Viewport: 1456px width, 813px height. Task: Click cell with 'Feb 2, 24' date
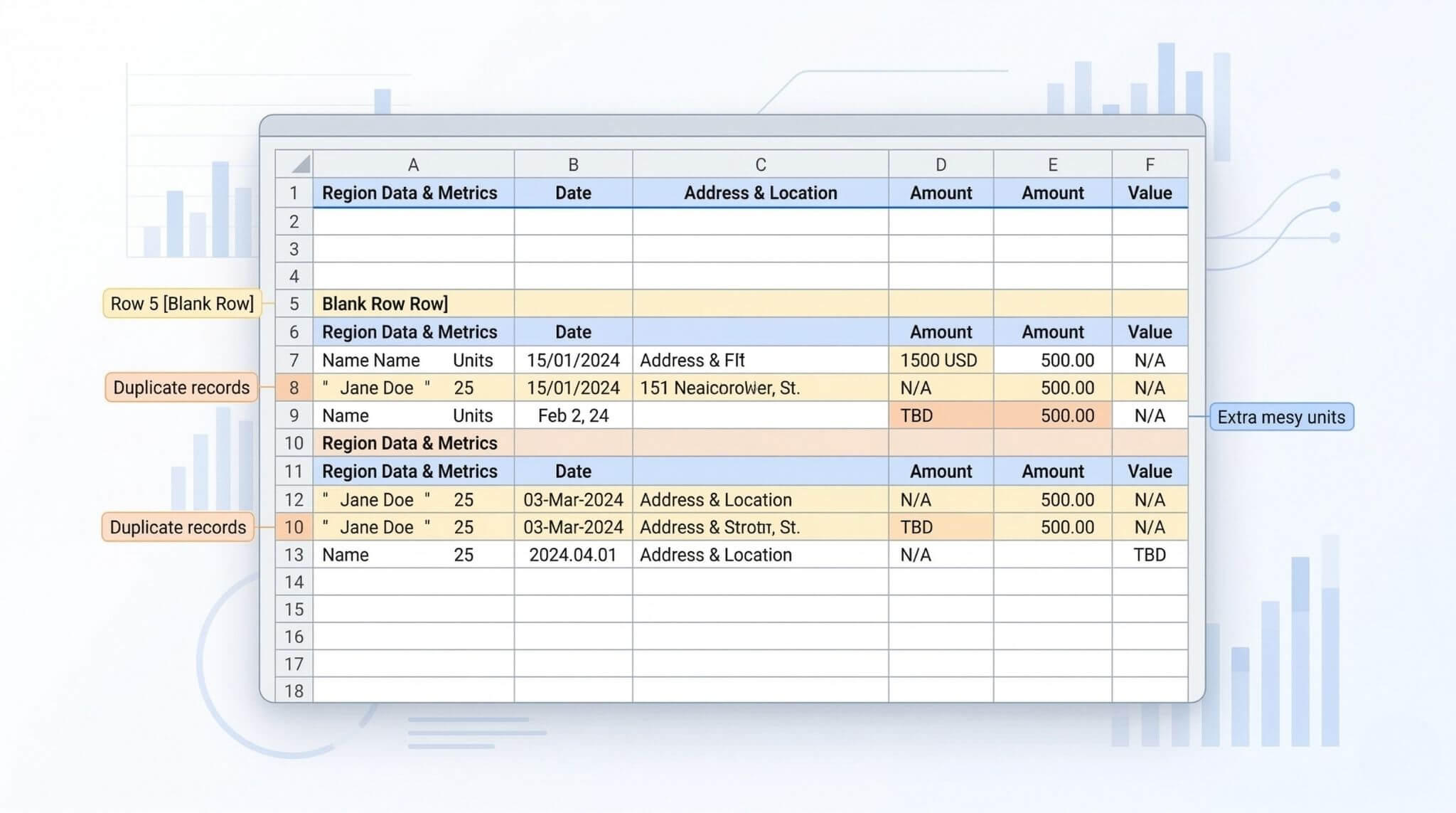click(573, 415)
